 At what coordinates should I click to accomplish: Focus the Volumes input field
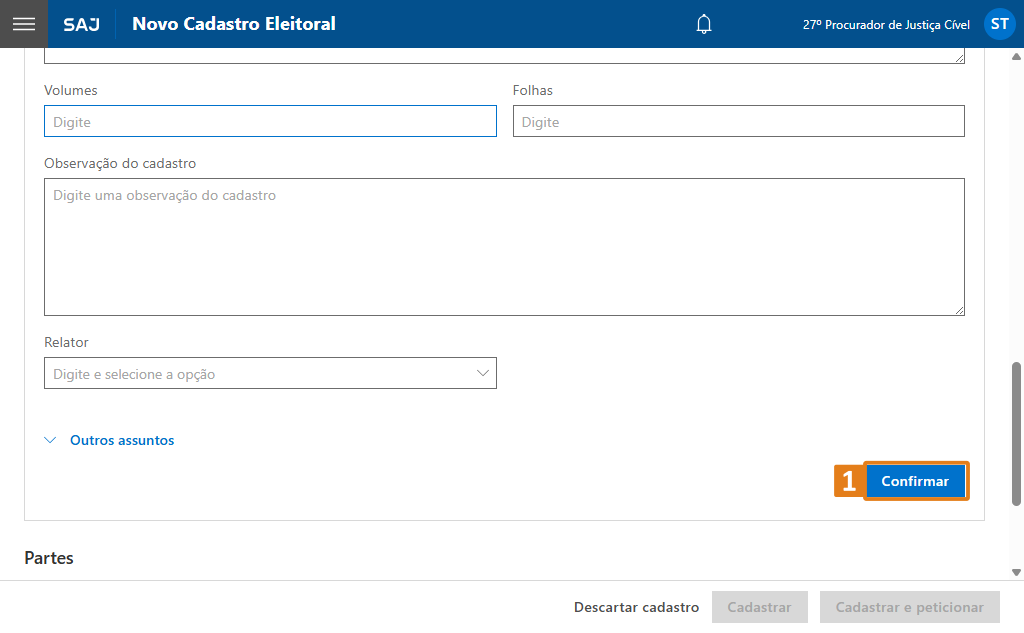(270, 122)
